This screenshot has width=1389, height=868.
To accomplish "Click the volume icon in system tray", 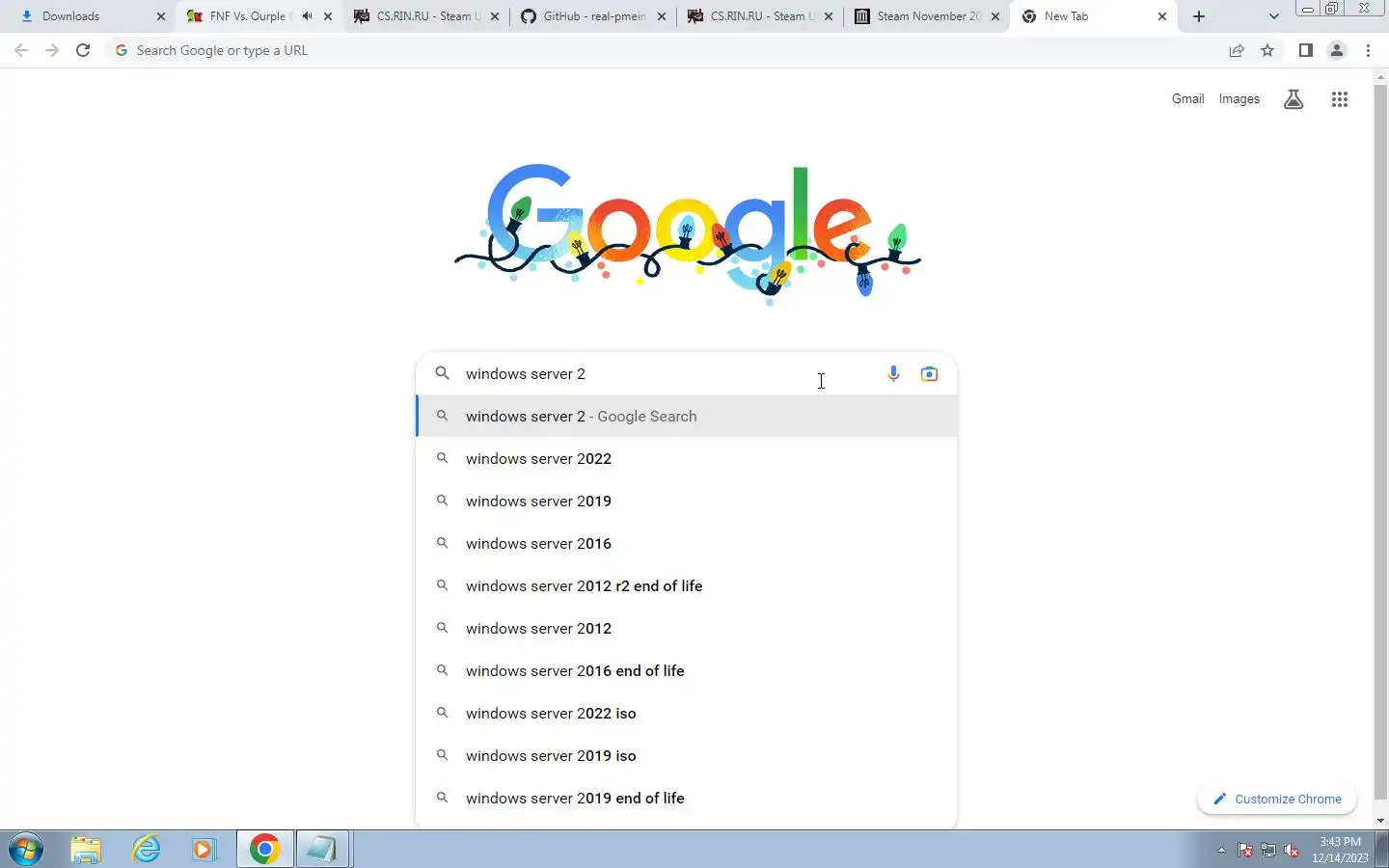I will coord(1292,851).
